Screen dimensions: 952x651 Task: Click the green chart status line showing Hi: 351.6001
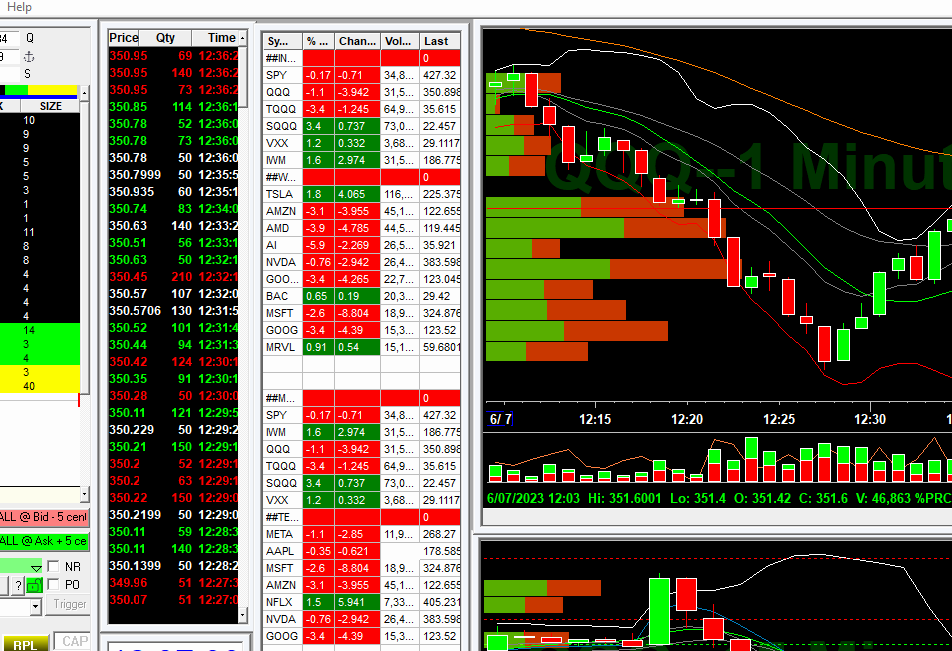click(x=718, y=499)
